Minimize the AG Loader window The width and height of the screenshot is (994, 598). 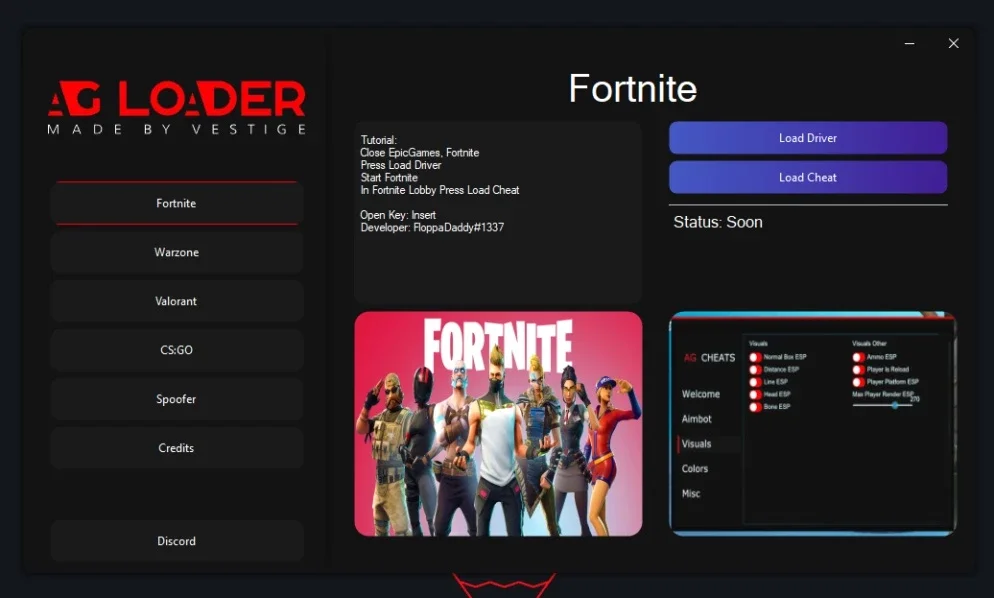coord(909,43)
